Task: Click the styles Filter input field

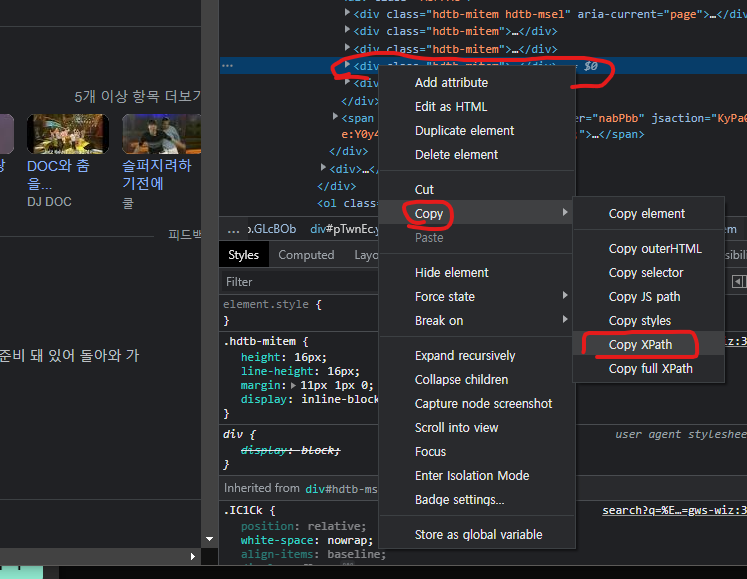Action: 300,282
